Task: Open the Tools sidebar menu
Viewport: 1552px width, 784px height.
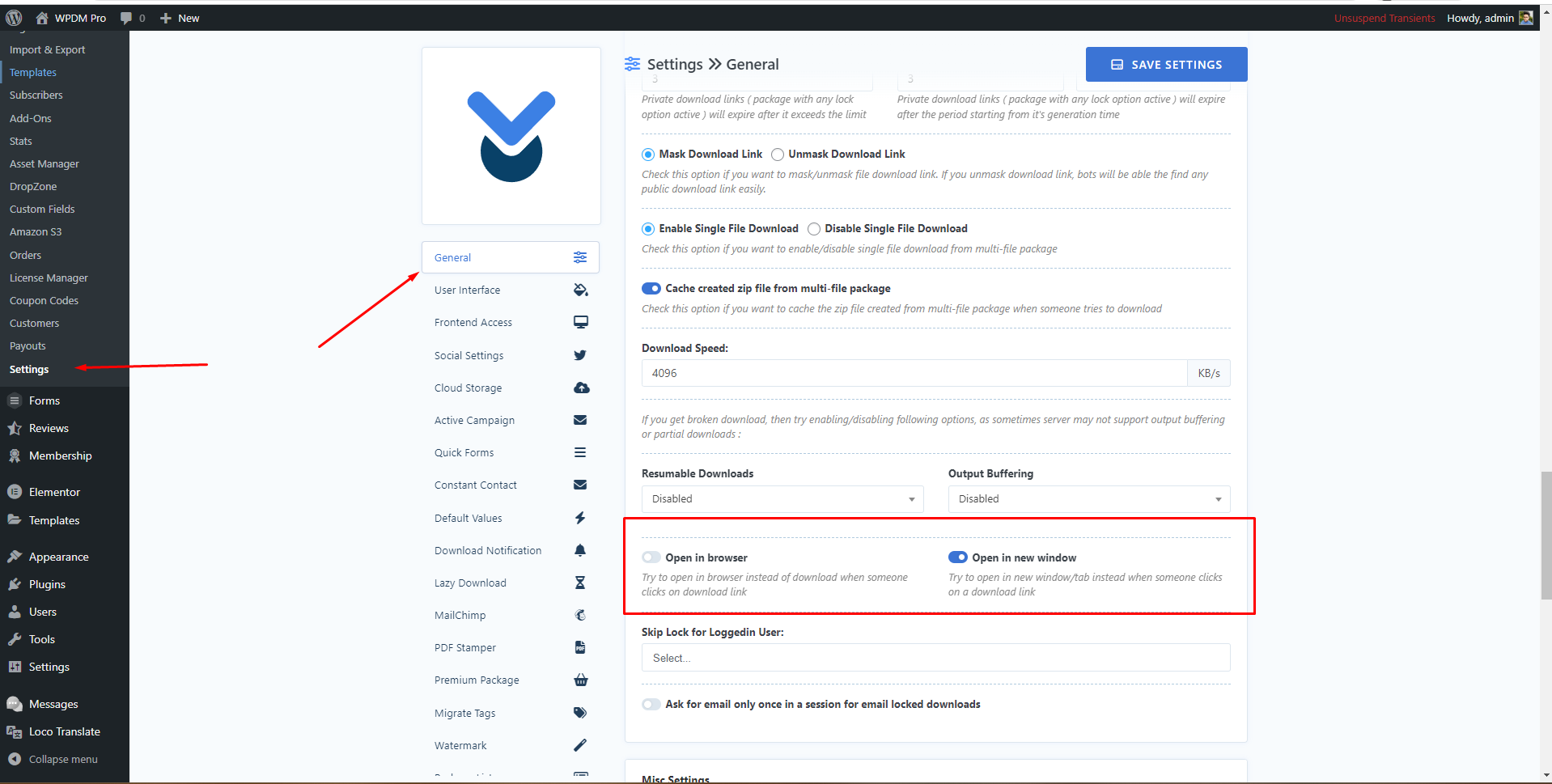Action: 42,639
